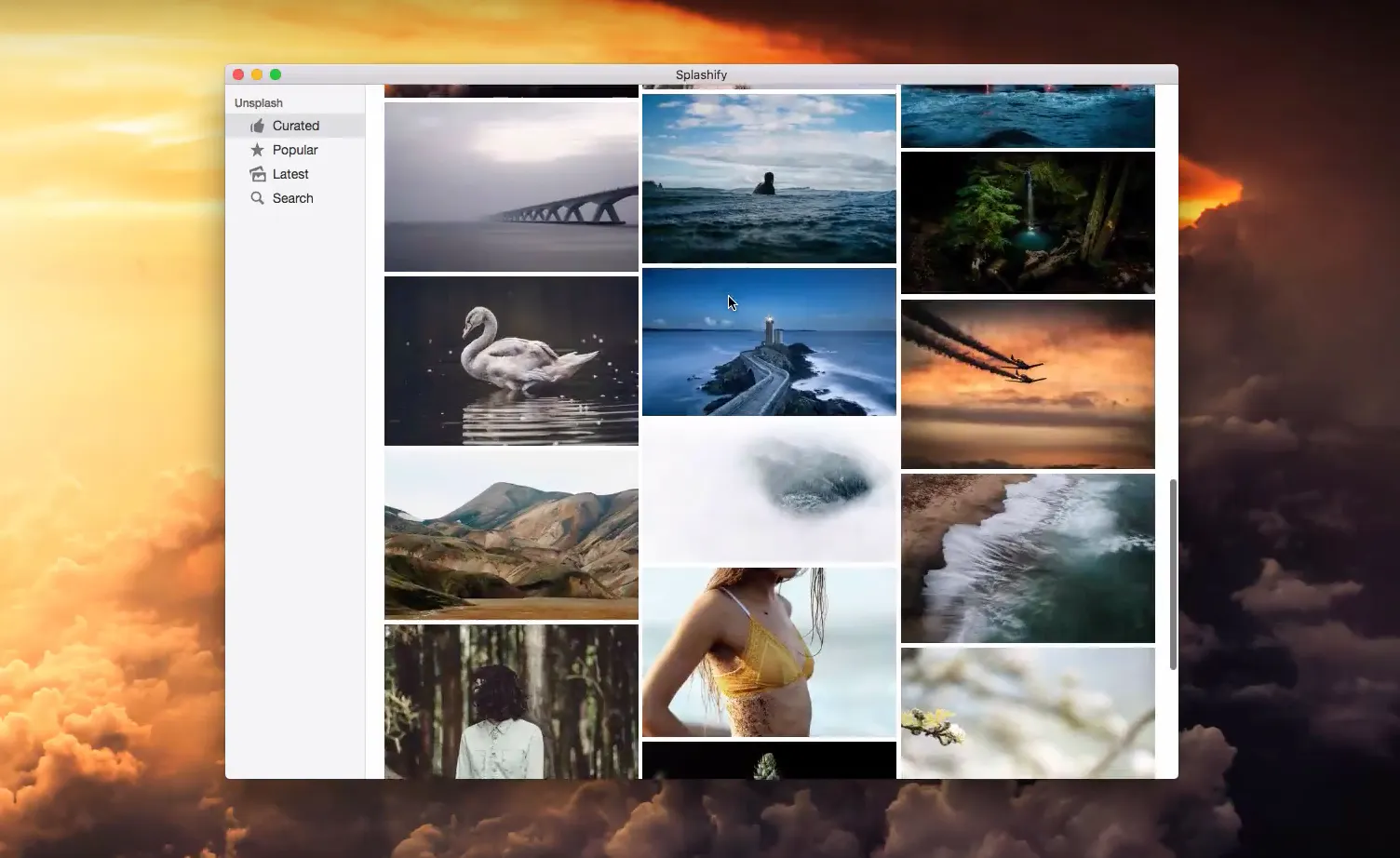
Task: Select the woman in forest photo
Action: tap(511, 702)
